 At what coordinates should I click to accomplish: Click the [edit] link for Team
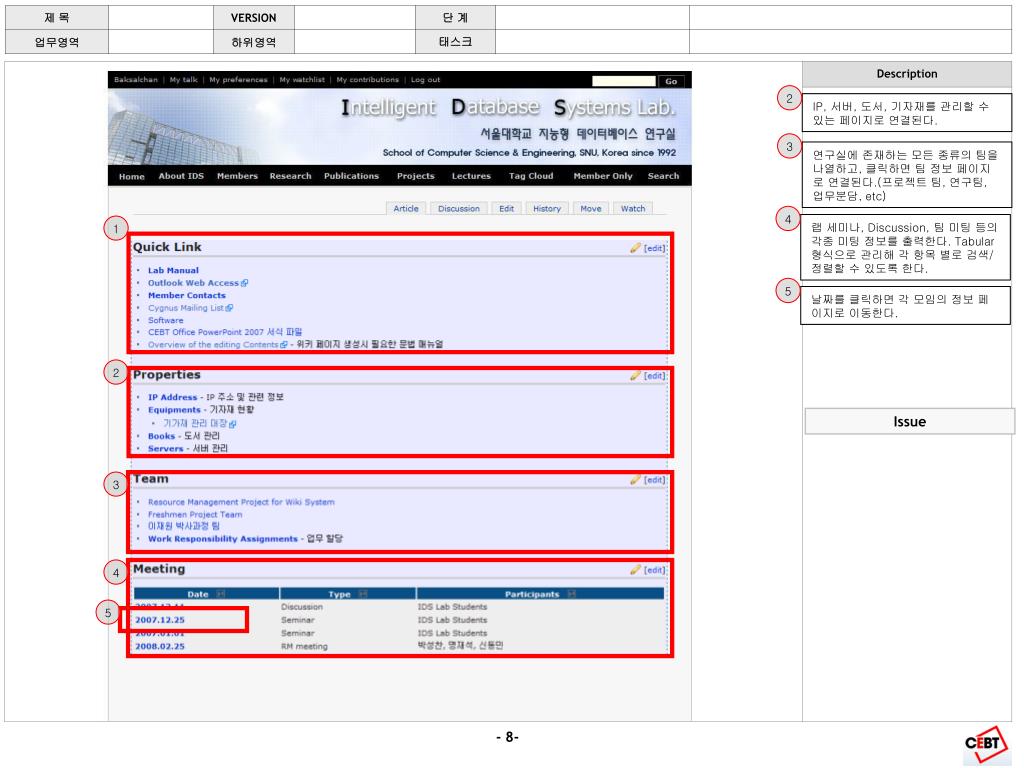pyautogui.click(x=654, y=480)
